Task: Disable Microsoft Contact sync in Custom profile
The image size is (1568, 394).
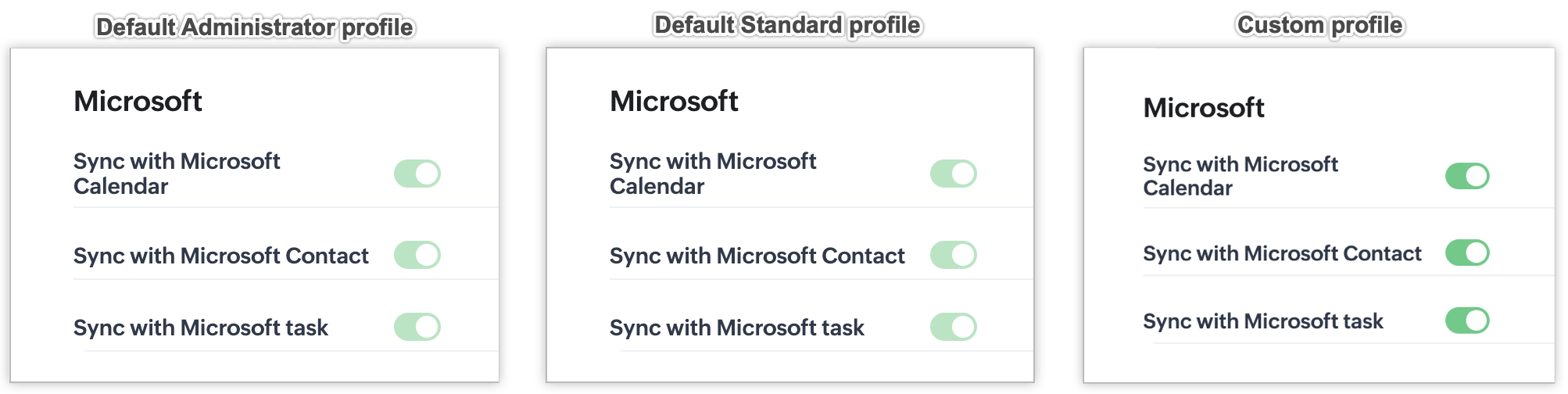Action: click(x=1467, y=253)
